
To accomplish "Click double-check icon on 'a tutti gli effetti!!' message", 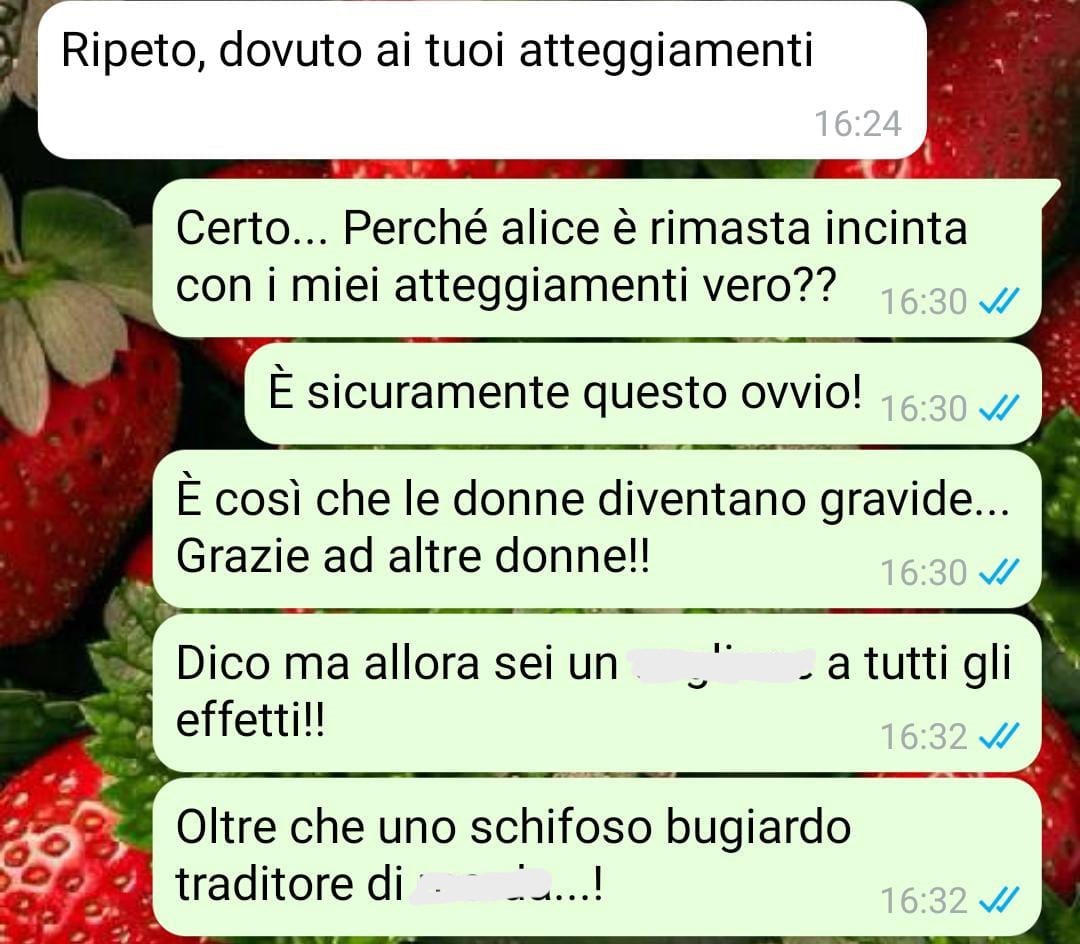I will tap(999, 736).
